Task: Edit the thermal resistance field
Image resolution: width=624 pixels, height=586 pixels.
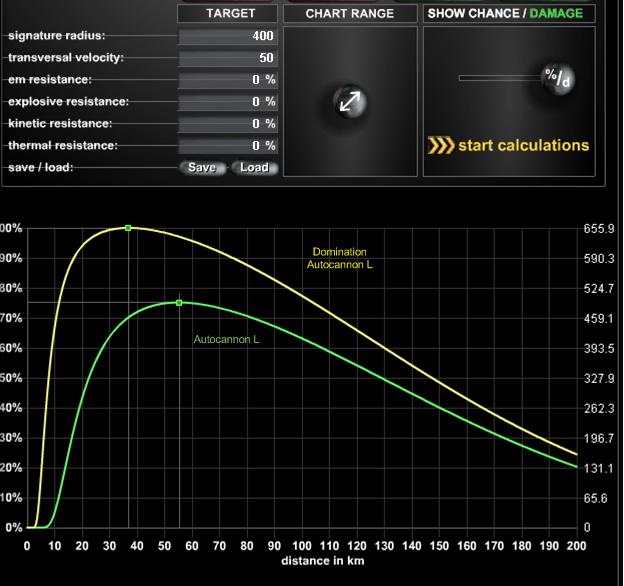Action: click(x=228, y=146)
